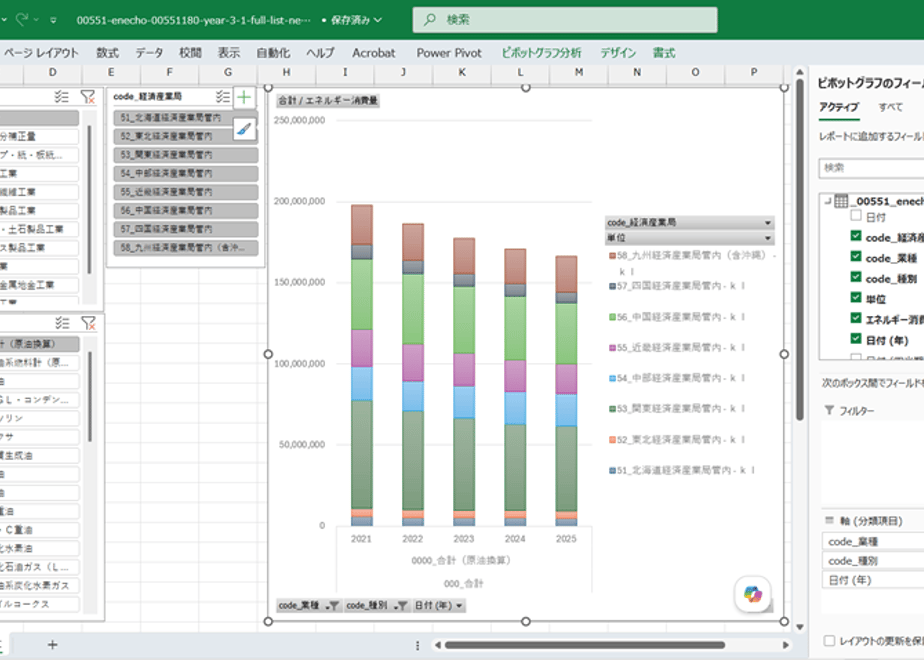Select slicer item 56_中国経済産業局管内
924x660 pixels.
click(x=186, y=210)
